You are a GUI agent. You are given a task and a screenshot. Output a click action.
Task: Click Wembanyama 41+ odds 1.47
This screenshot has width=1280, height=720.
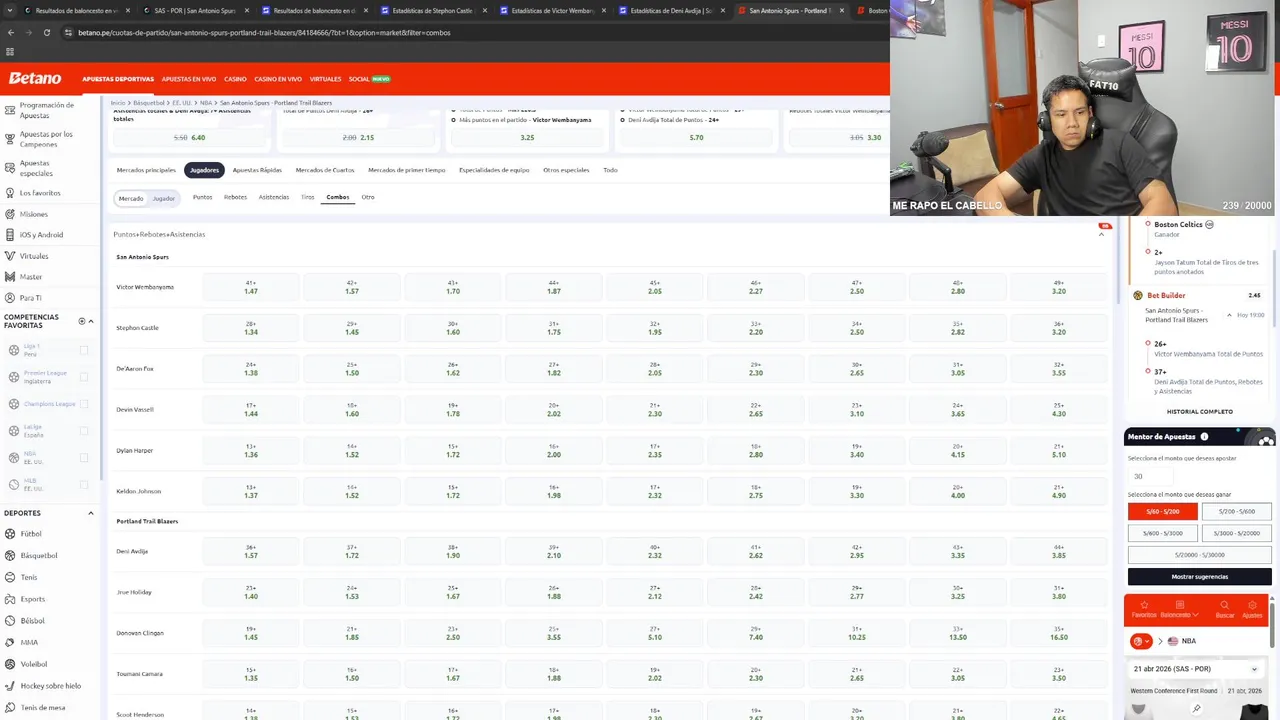click(x=251, y=287)
